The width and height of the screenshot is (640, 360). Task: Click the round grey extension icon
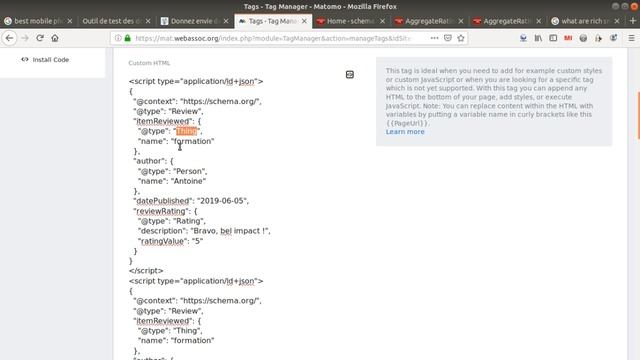click(583, 38)
